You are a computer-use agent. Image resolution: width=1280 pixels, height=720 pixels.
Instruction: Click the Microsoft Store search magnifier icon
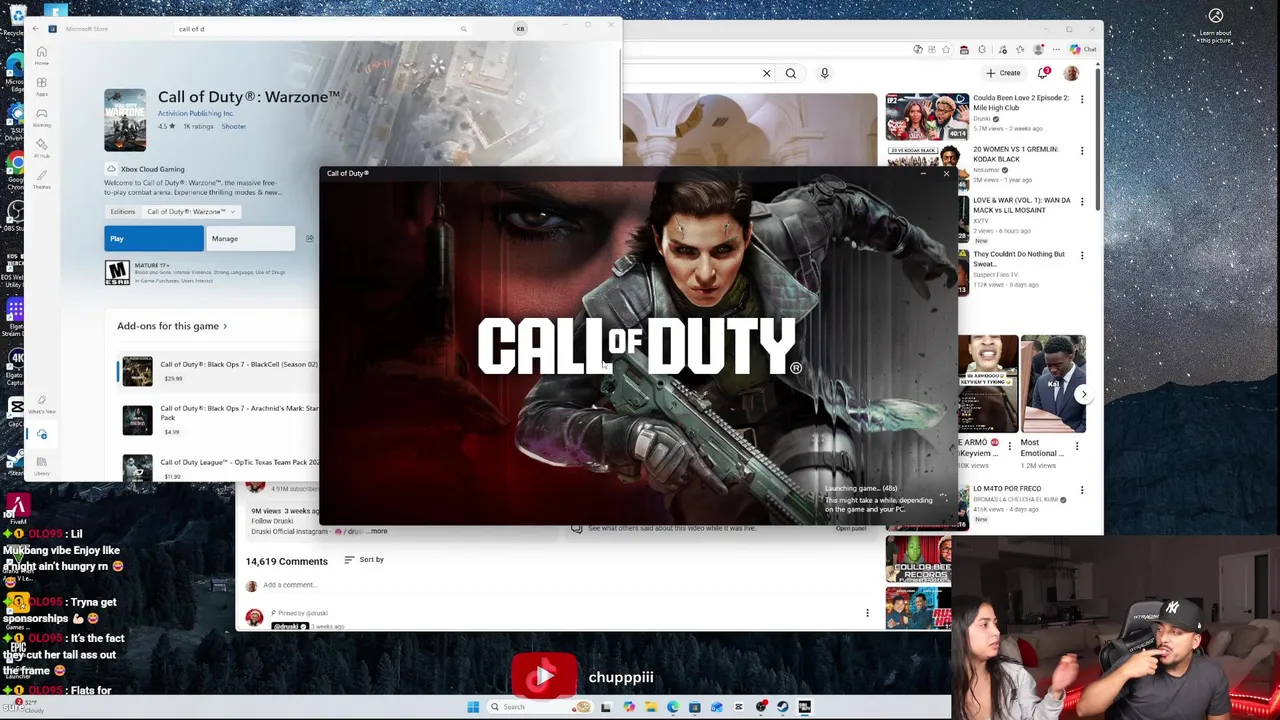coord(463,29)
